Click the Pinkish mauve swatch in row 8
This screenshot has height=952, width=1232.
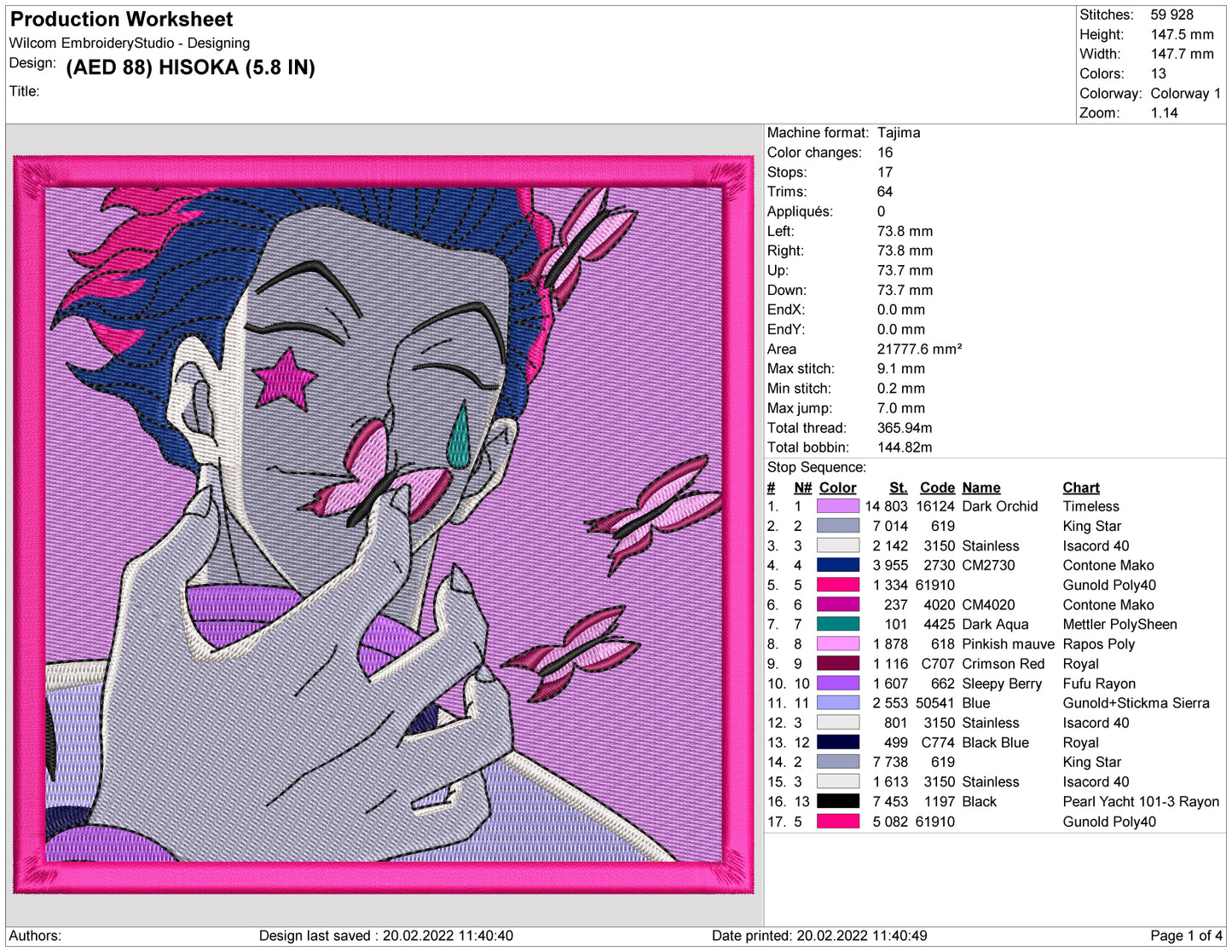click(837, 644)
